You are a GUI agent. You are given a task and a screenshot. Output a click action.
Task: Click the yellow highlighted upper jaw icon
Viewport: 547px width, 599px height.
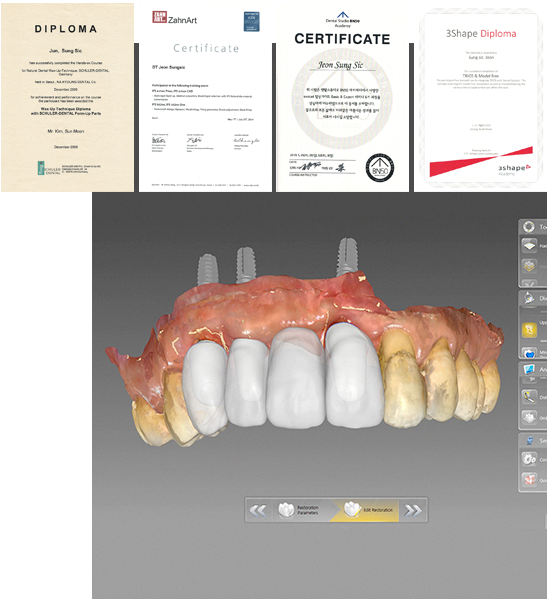(x=529, y=330)
